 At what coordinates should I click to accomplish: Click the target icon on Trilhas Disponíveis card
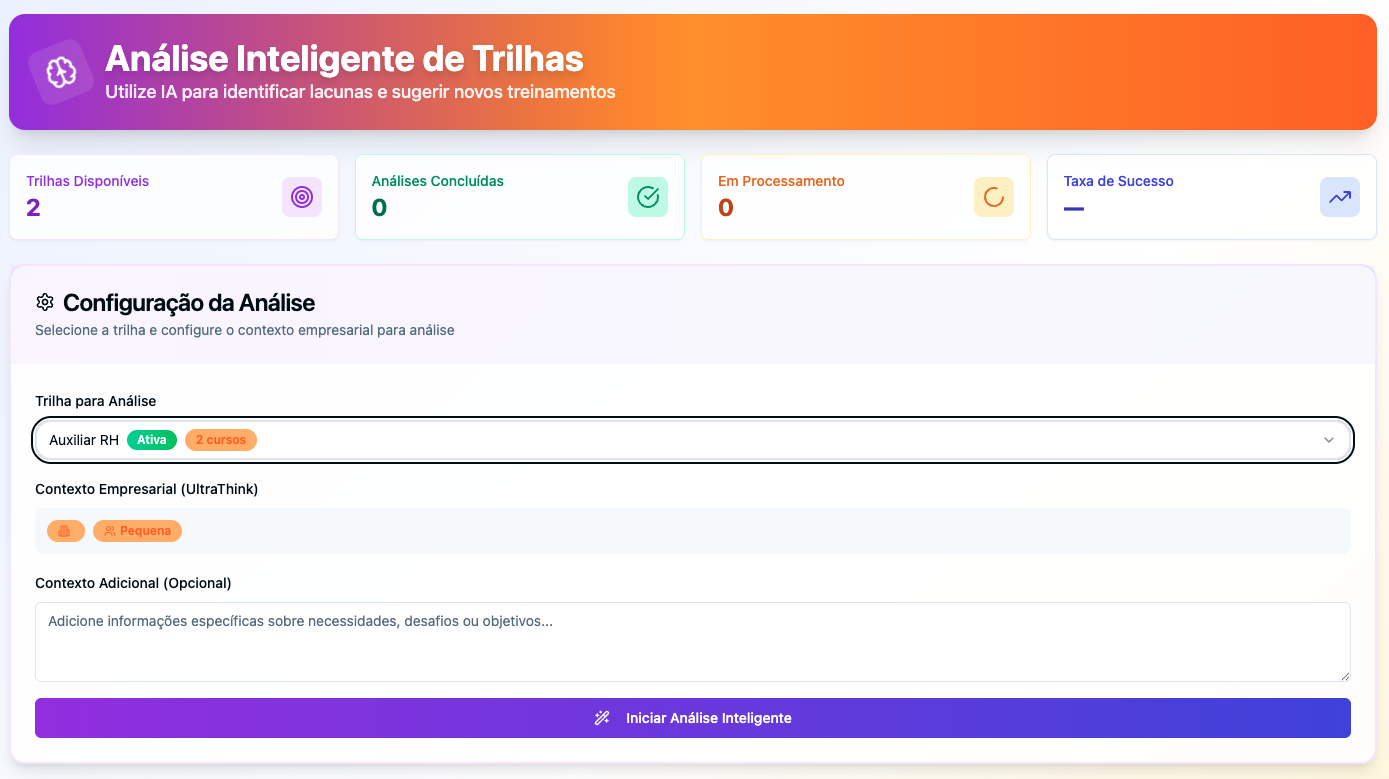pos(301,197)
